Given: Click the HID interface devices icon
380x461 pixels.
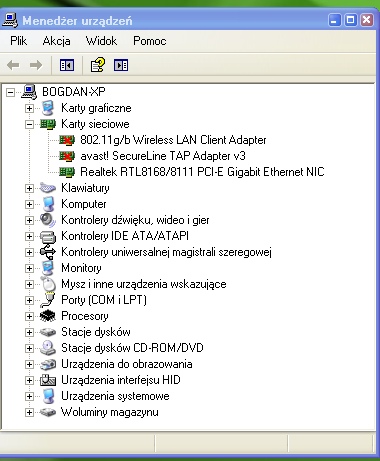Looking at the screenshot, I should tap(48, 380).
